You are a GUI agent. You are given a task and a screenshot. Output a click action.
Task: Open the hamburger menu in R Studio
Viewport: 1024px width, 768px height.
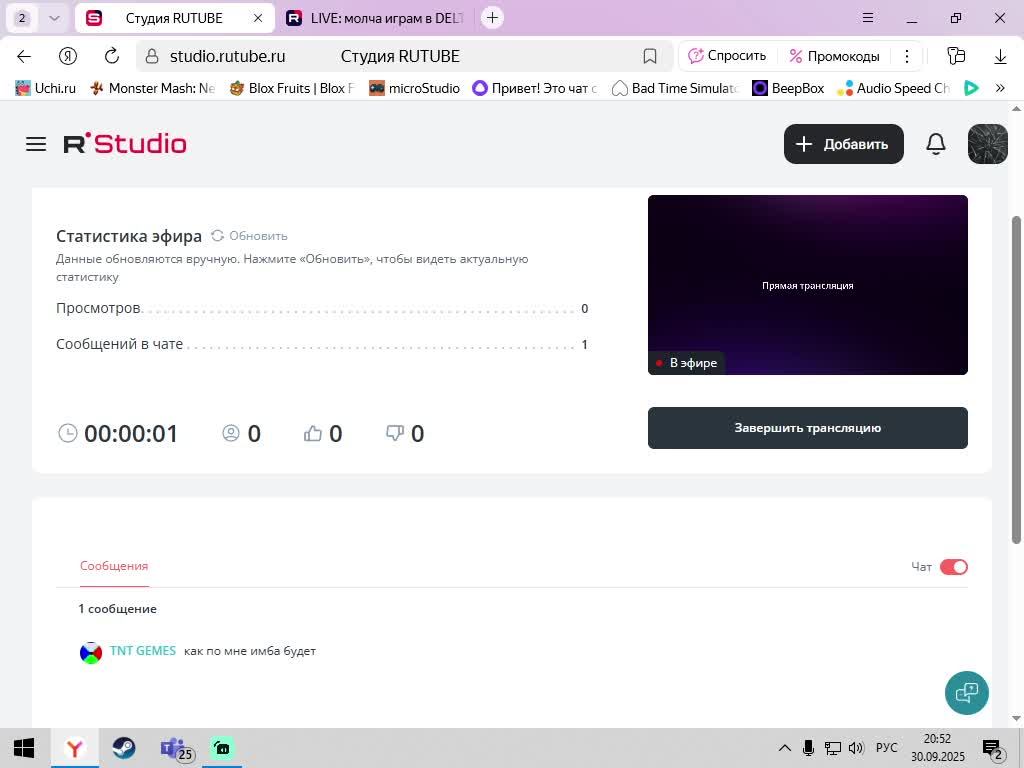pyautogui.click(x=36, y=144)
